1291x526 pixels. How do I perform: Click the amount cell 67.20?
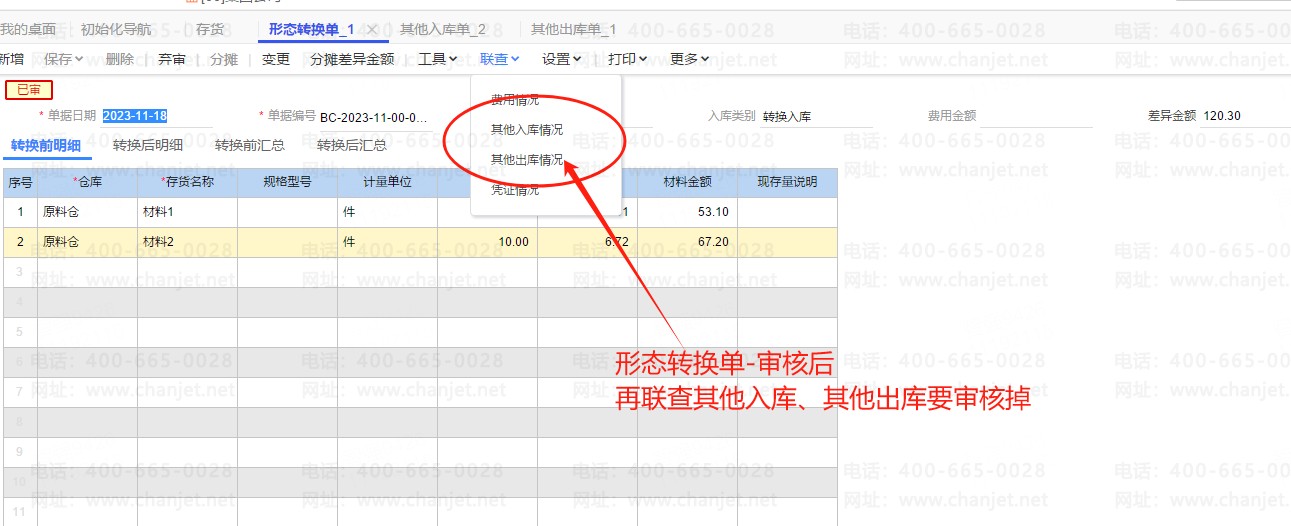[x=688, y=242]
